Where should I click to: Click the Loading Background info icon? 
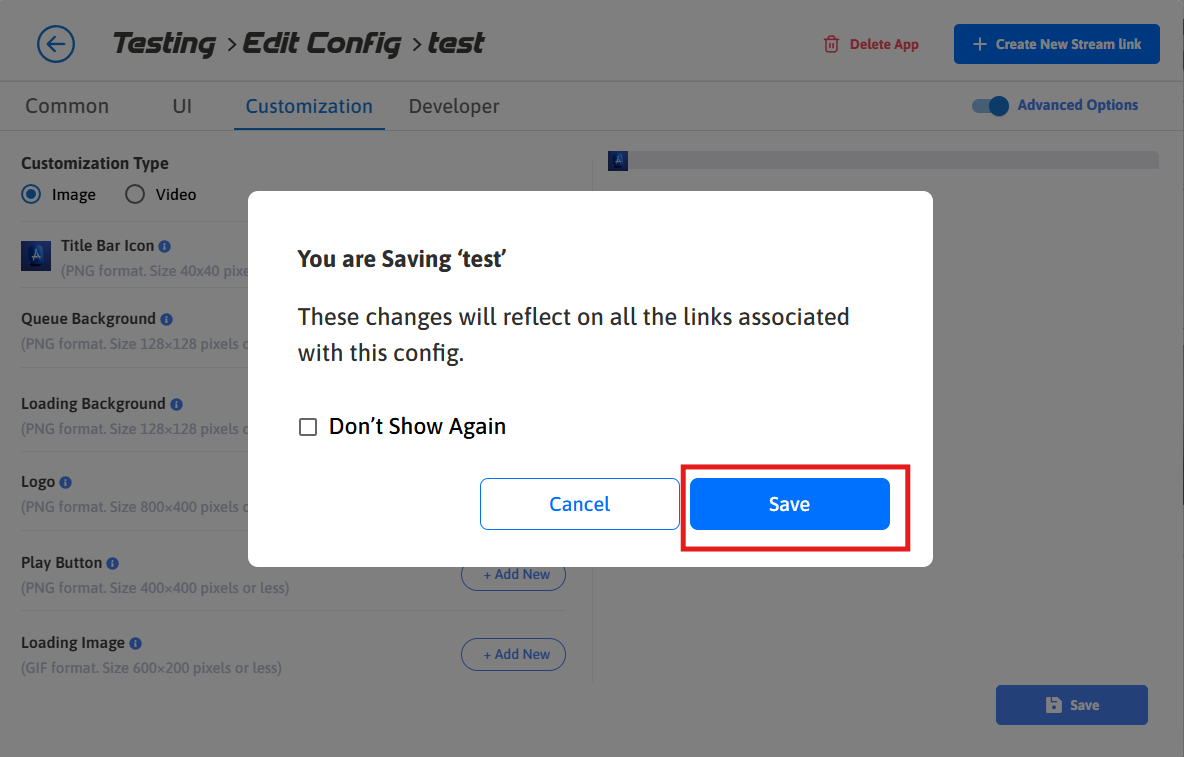click(176, 404)
